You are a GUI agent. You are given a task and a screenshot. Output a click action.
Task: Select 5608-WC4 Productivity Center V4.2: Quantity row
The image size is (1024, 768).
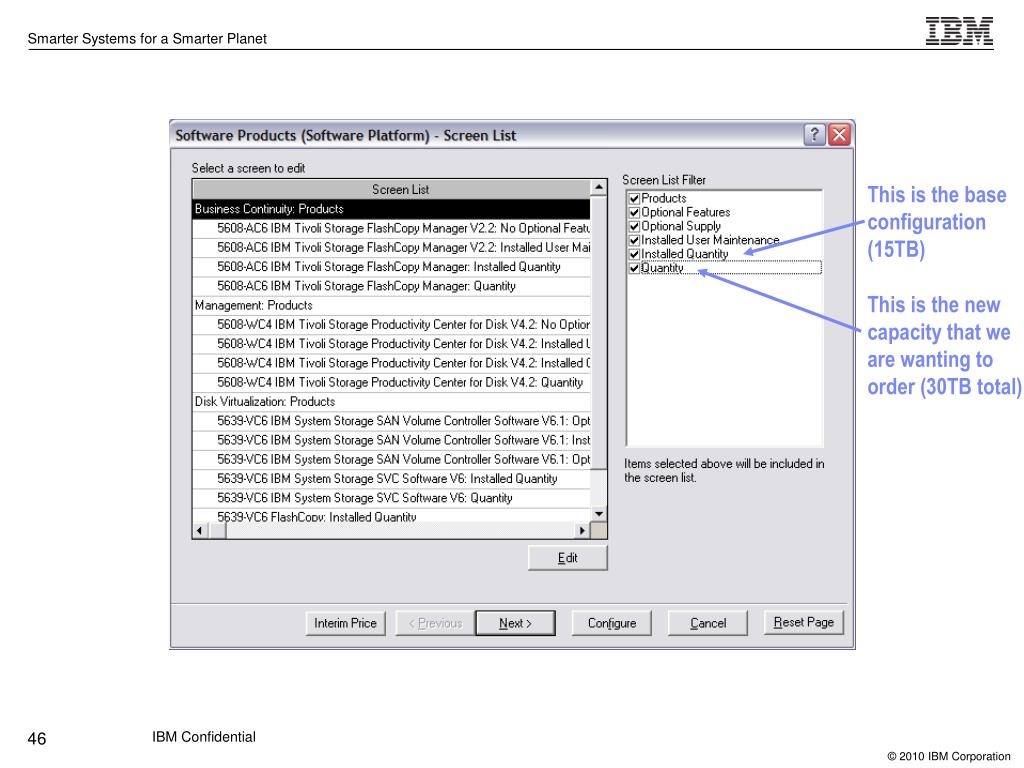tap(391, 383)
